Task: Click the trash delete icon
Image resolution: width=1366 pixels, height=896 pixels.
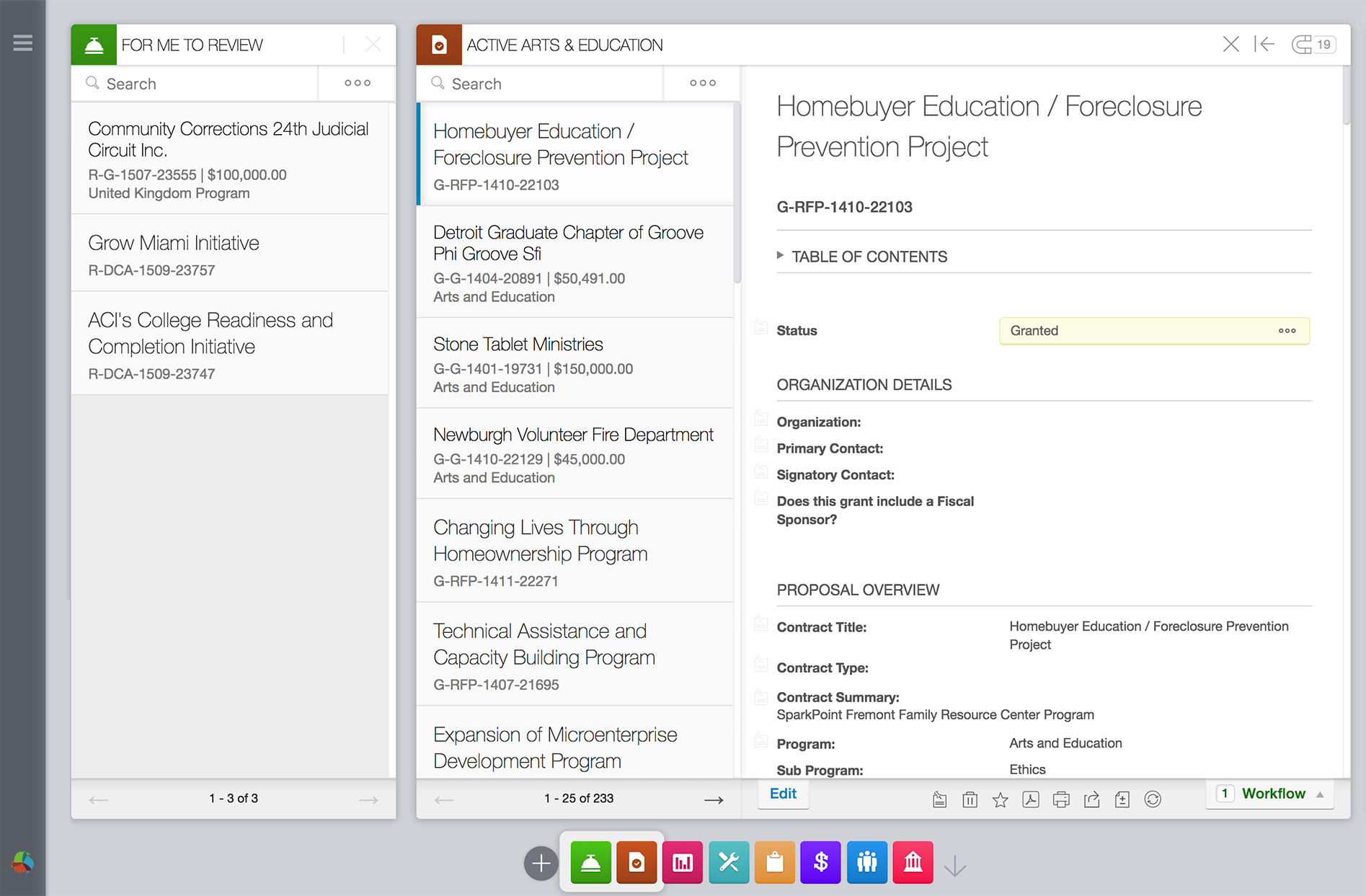Action: click(970, 799)
